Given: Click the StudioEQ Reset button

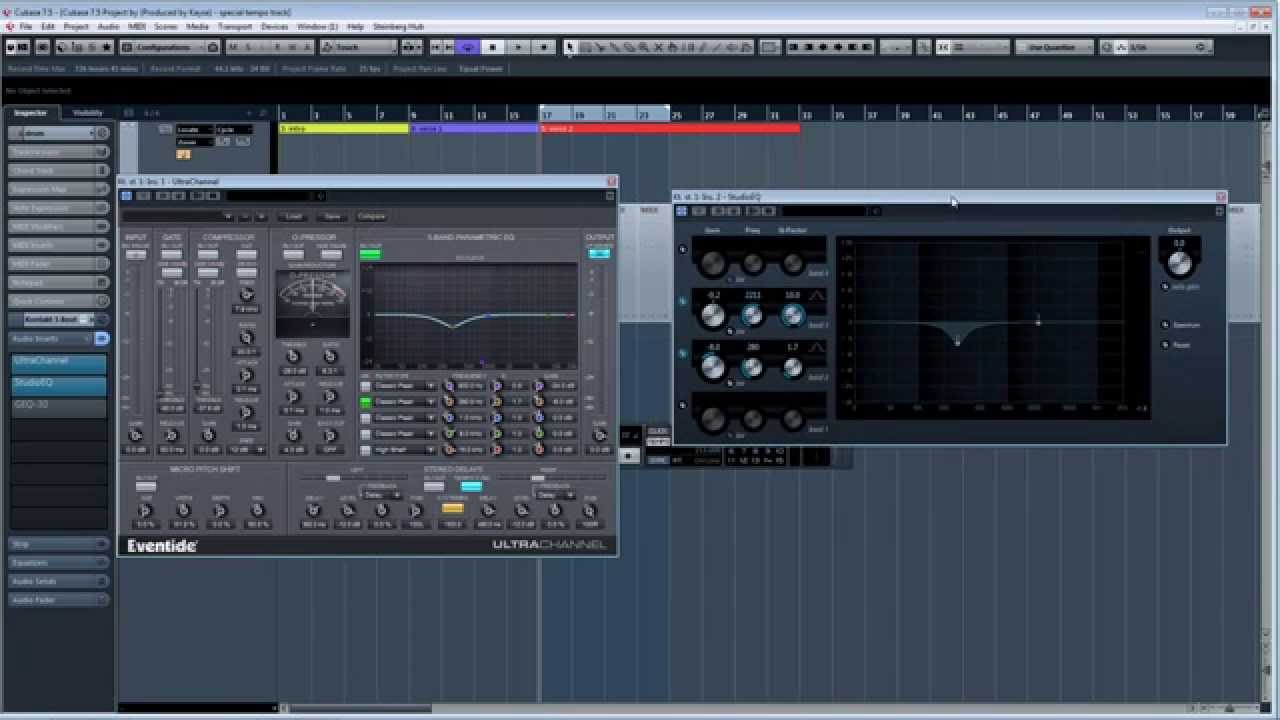Looking at the screenshot, I should click(x=1166, y=345).
